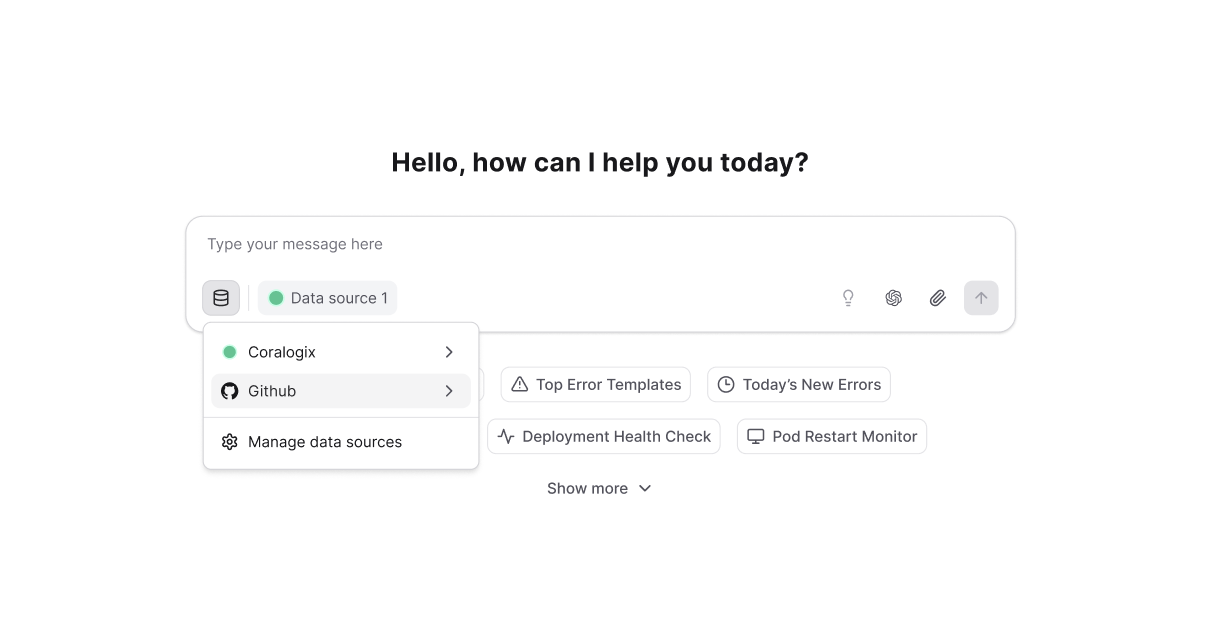Screen dimensions: 1224x620
Task: Click the clock icon on Today's New Errors
Action: (x=725, y=384)
